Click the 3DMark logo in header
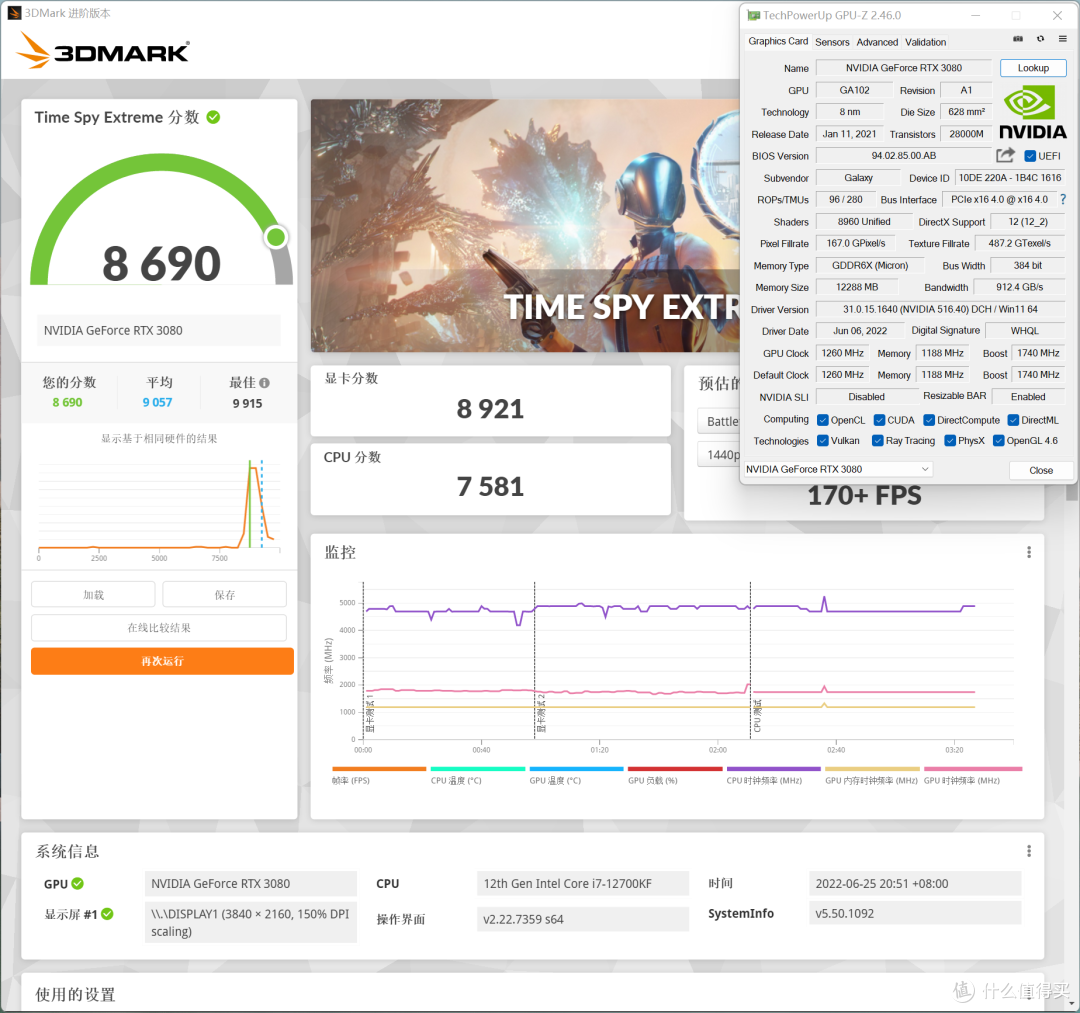Image resolution: width=1080 pixels, height=1013 pixels. point(102,50)
